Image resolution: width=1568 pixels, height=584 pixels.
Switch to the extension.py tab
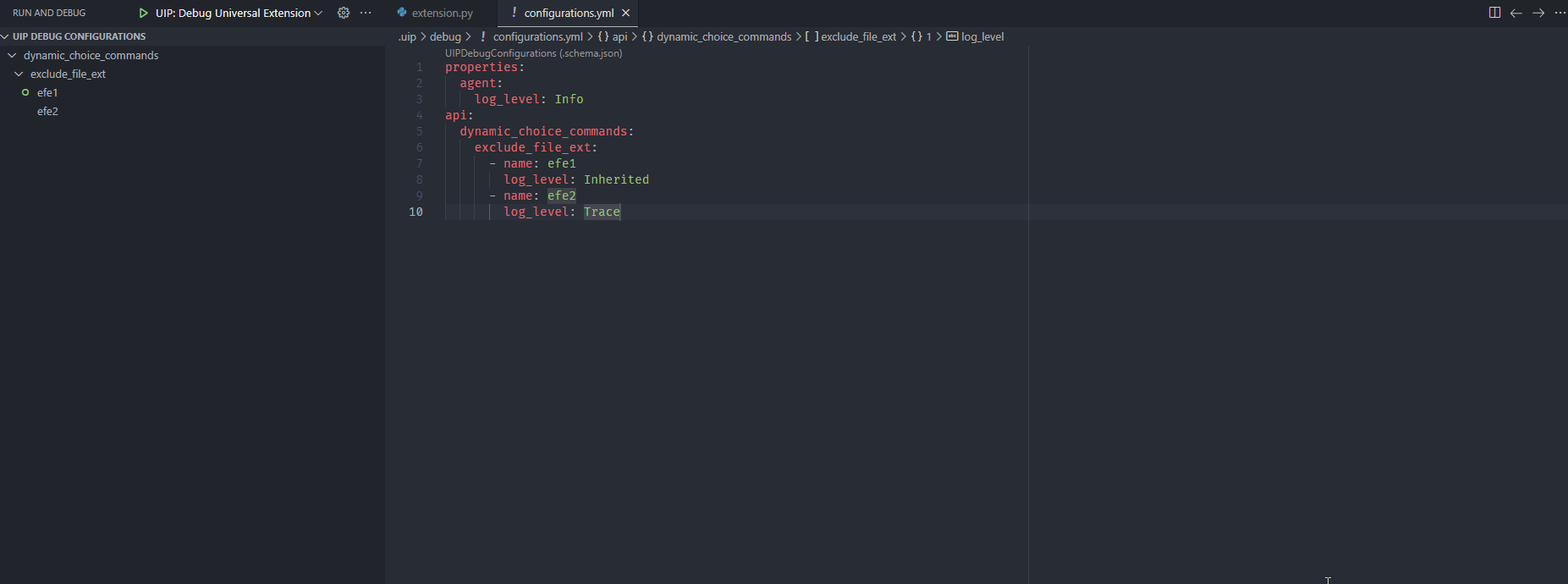point(441,13)
